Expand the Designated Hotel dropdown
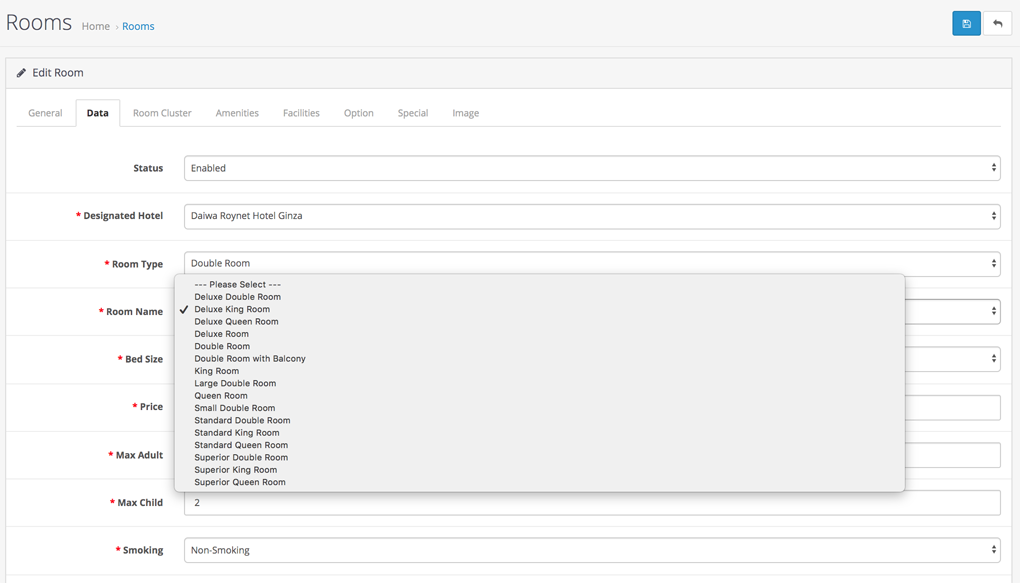1020x583 pixels. 592,216
